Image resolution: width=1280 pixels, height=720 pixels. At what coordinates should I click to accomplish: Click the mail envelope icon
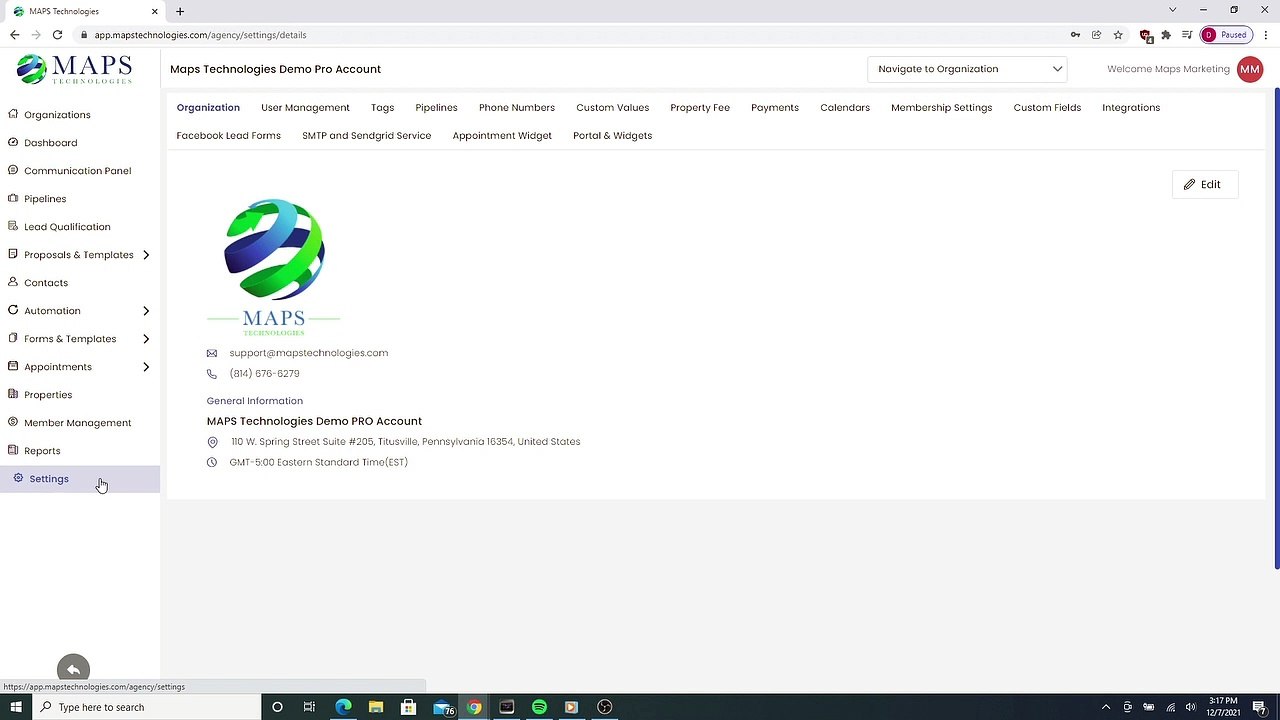pos(212,353)
